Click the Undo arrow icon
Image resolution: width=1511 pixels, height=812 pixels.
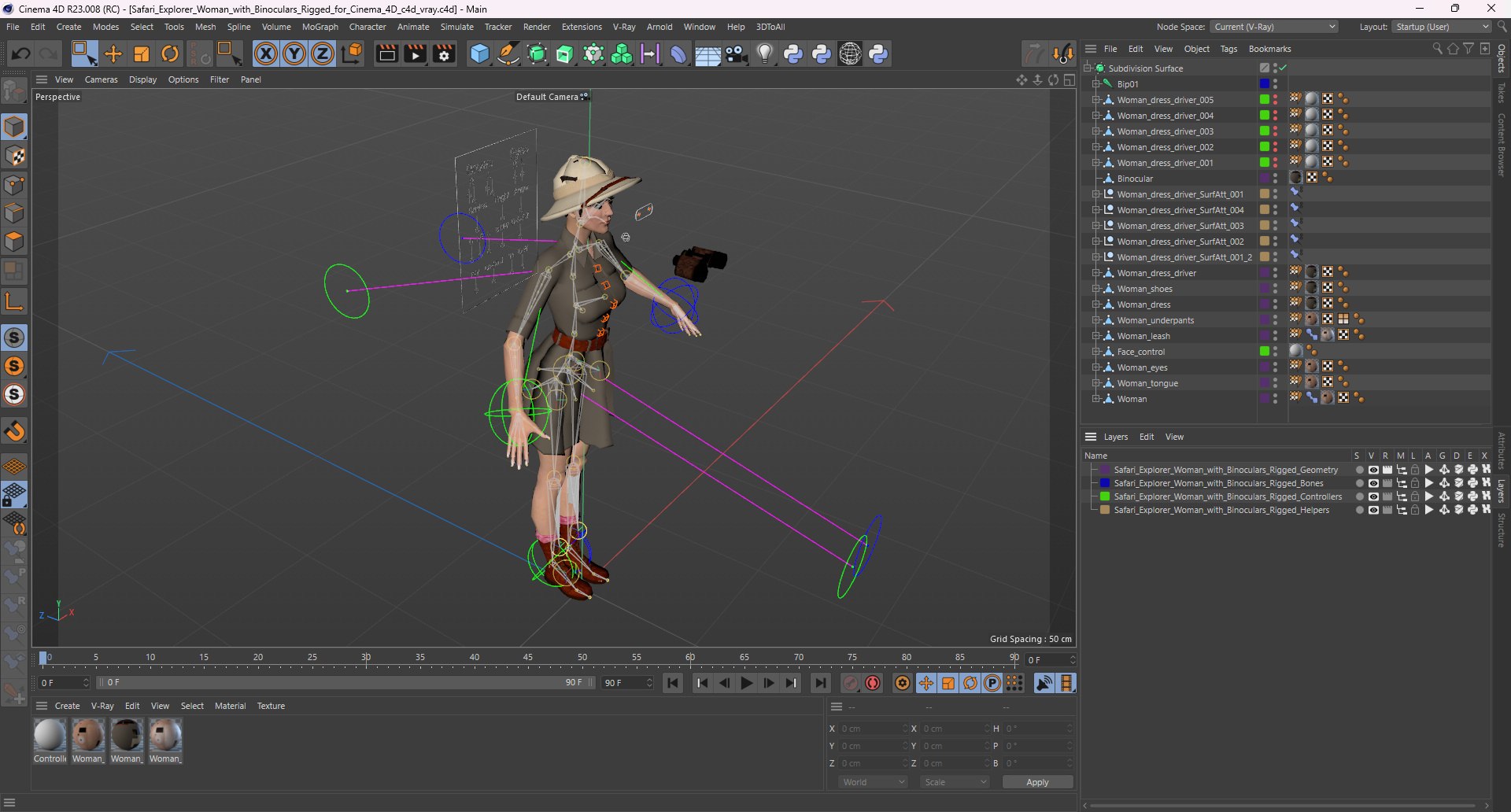(x=21, y=54)
